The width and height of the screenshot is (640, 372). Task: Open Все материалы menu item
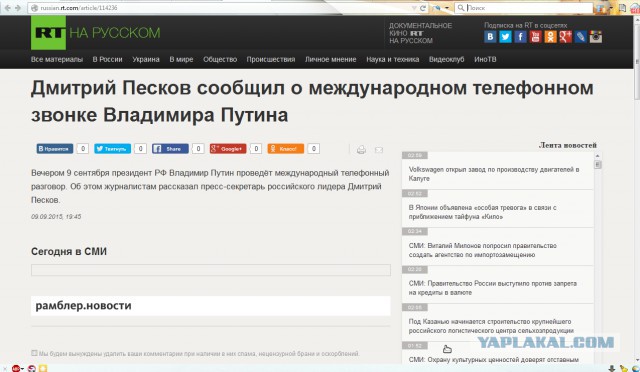pos(57,59)
